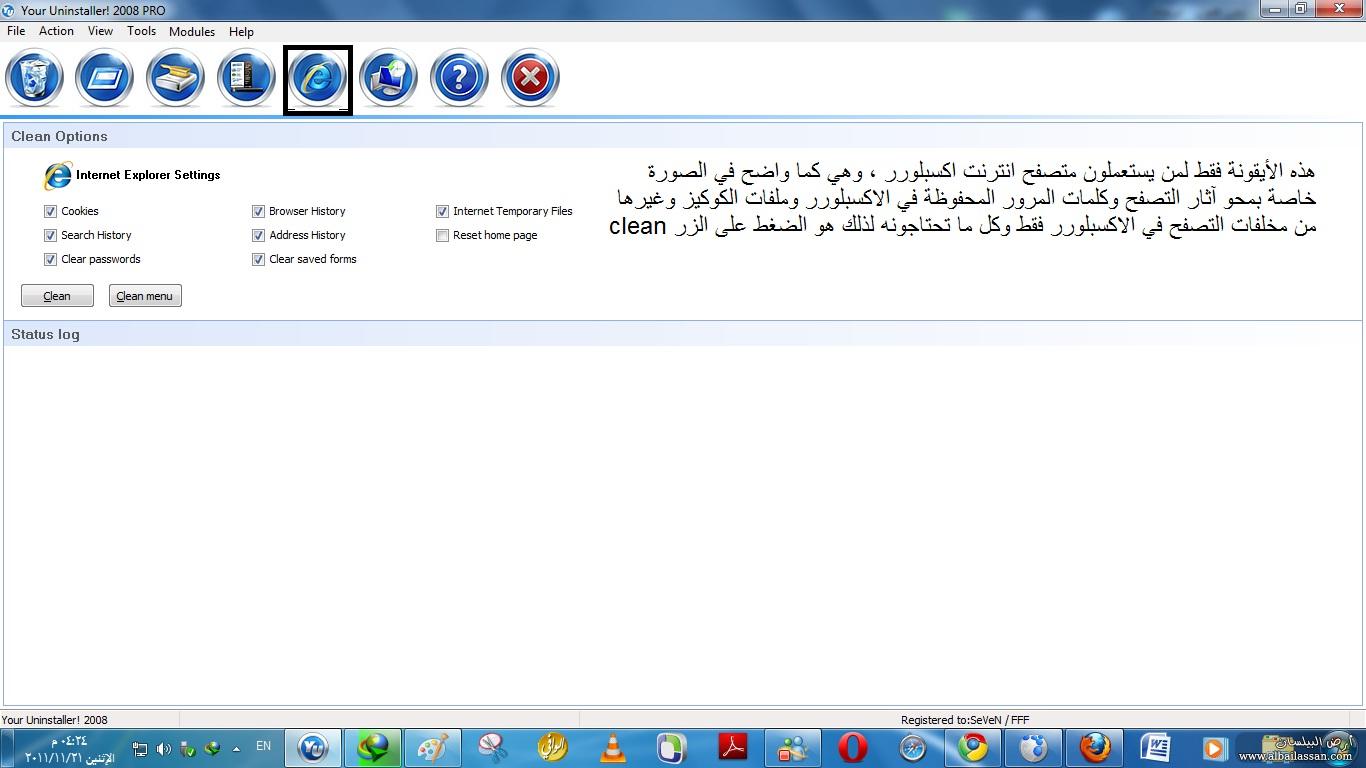Open the Help menu
Screen dimensions: 1366x768
[x=241, y=31]
